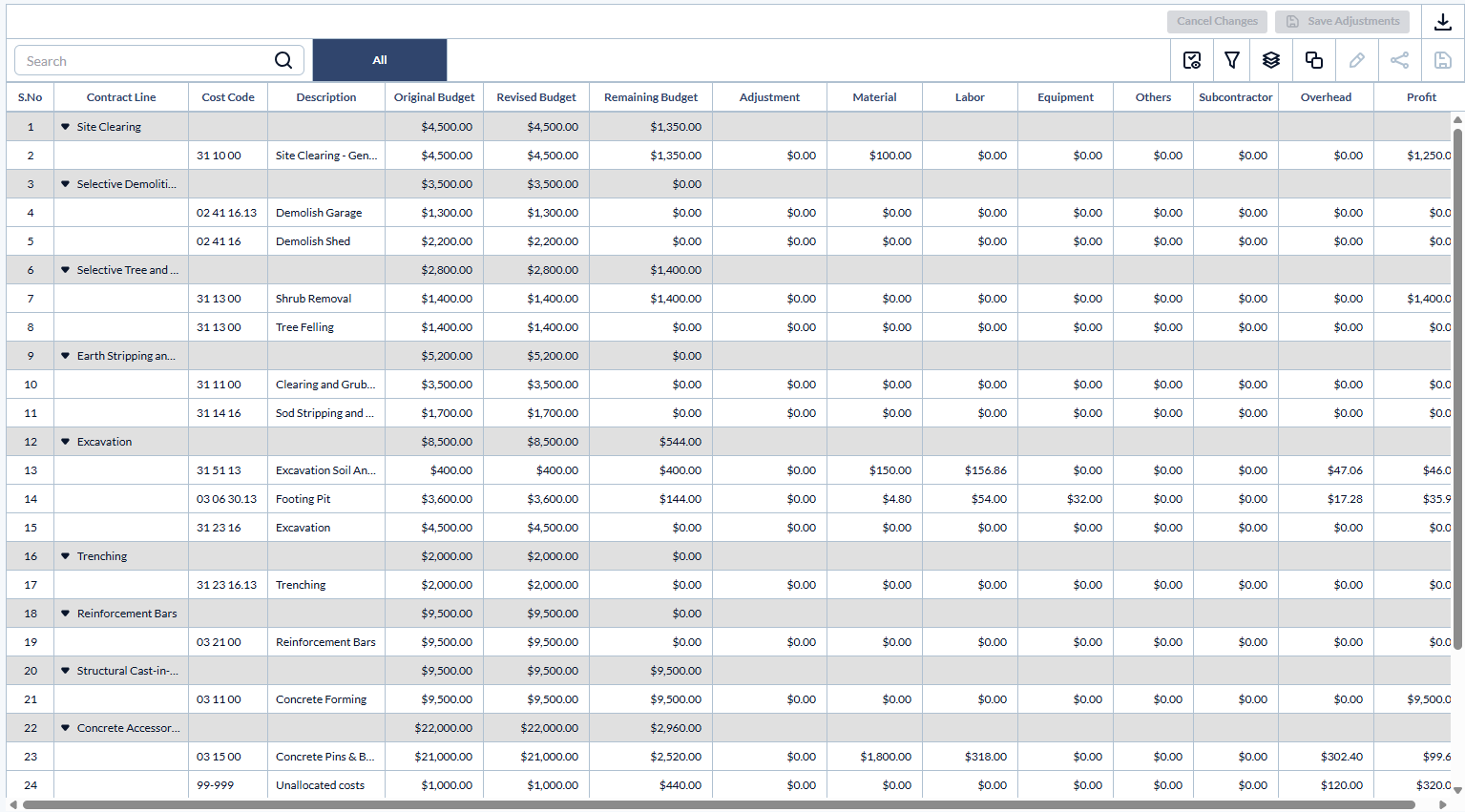This screenshot has width=1465, height=812.
Task: Click the $32.00 Equipment cell
Action: [1065, 499]
